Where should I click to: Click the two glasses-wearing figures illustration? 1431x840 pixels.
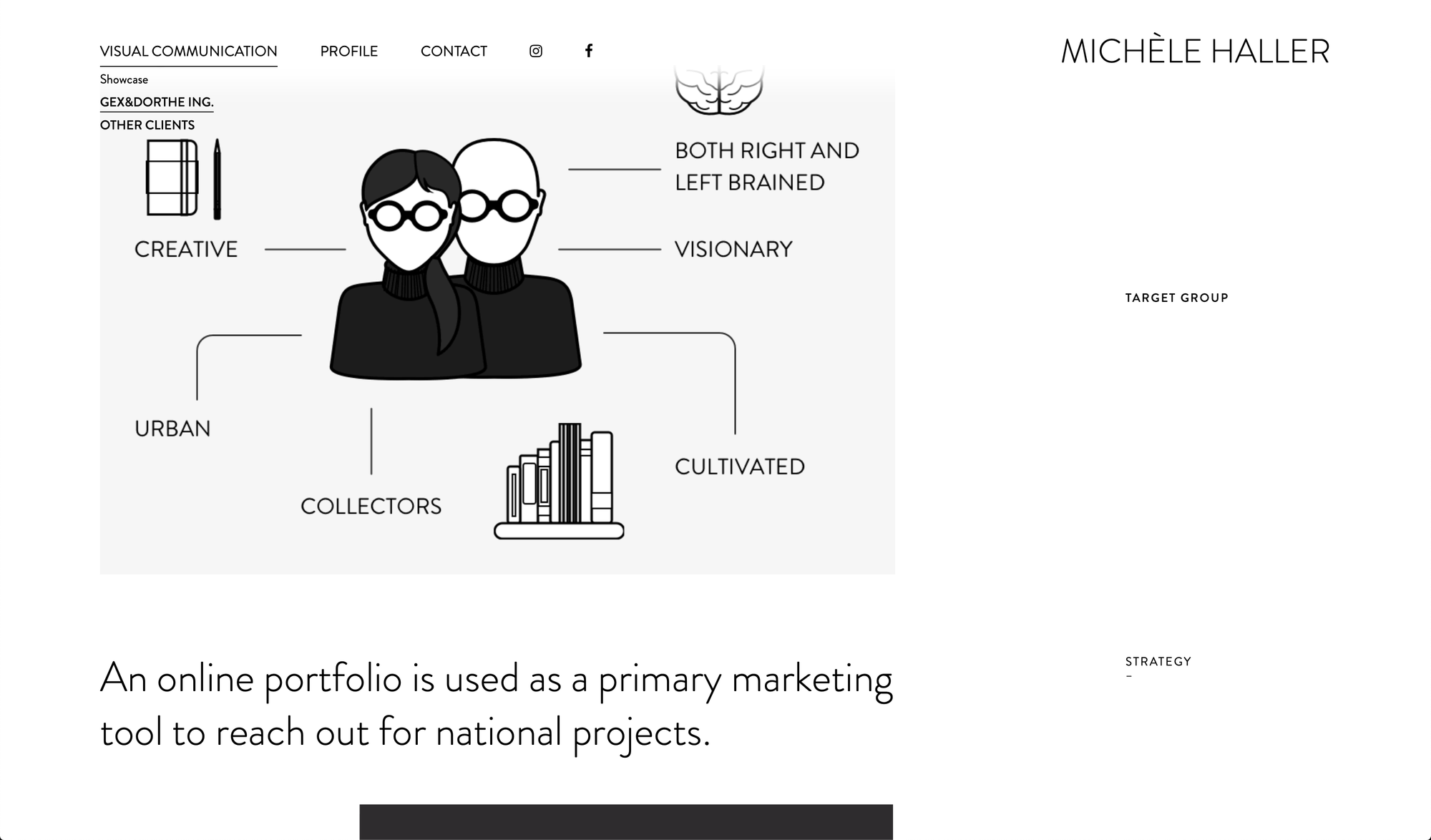click(x=455, y=258)
